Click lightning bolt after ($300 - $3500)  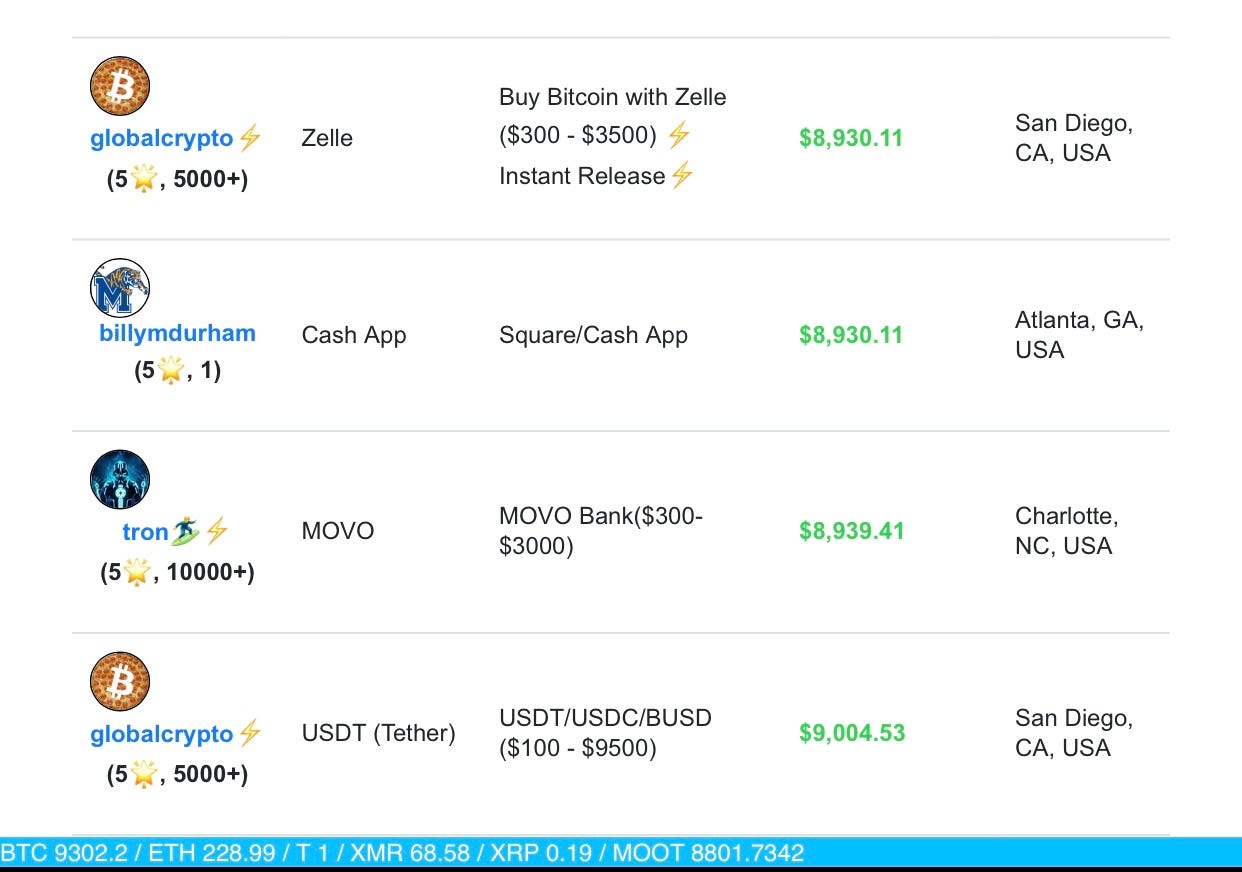pyautogui.click(x=679, y=136)
